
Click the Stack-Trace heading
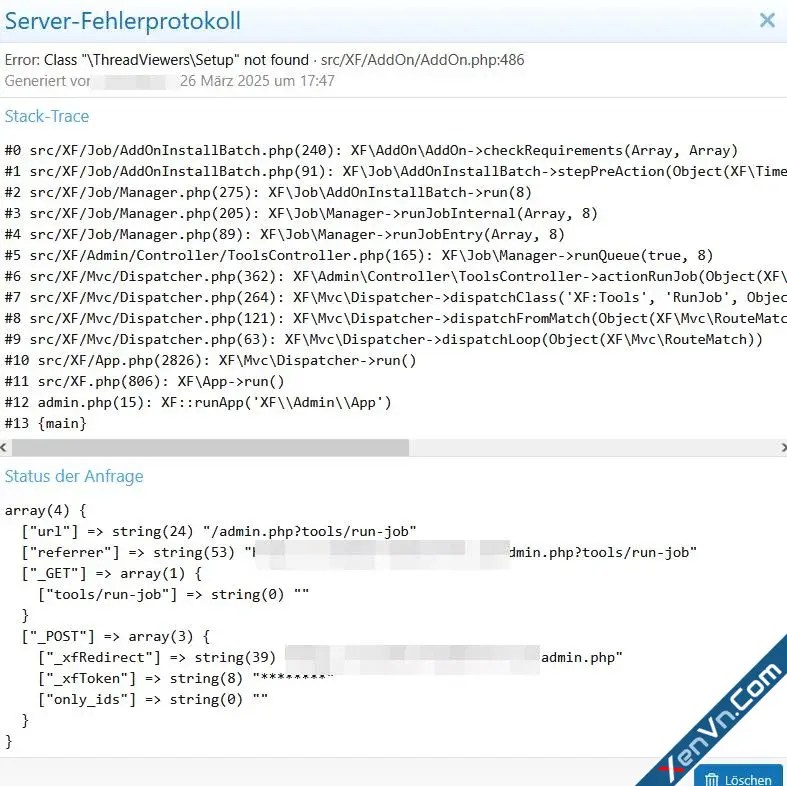click(47, 116)
